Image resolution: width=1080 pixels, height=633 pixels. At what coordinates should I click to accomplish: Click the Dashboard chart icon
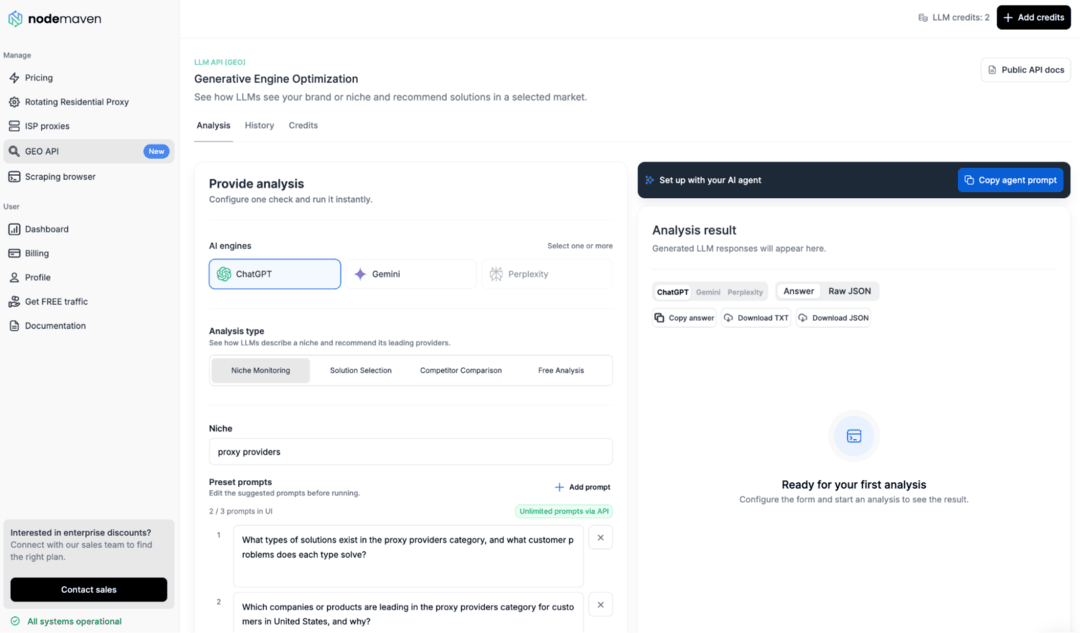pyautogui.click(x=14, y=229)
